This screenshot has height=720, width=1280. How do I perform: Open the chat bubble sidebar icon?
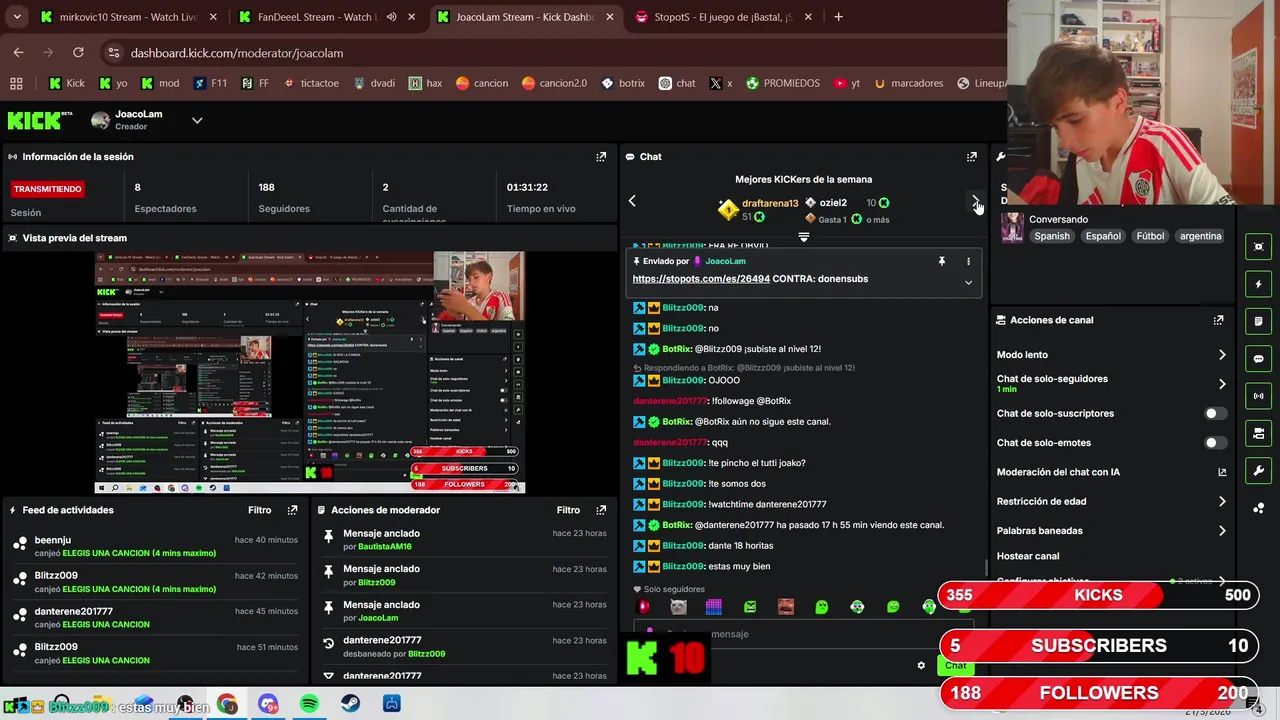(x=1258, y=359)
